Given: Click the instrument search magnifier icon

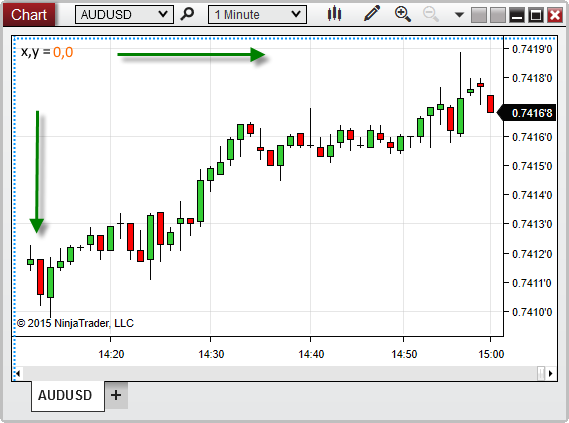Looking at the screenshot, I should (x=187, y=15).
